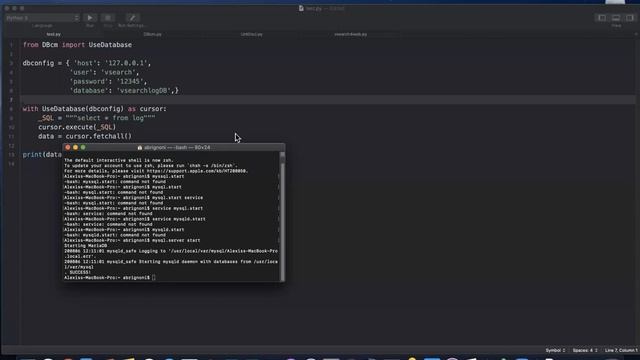Click the 'password': '12345' line
Viewport: 640px width, 360px height.
pos(108,82)
